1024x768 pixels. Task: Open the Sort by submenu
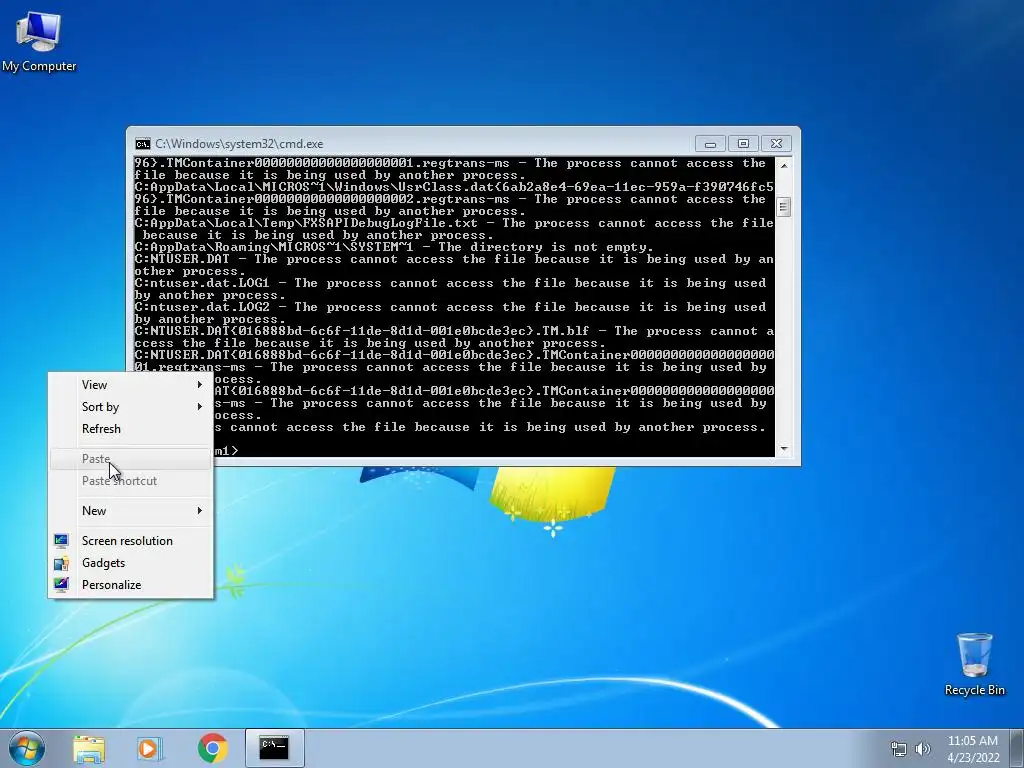[x=131, y=407]
